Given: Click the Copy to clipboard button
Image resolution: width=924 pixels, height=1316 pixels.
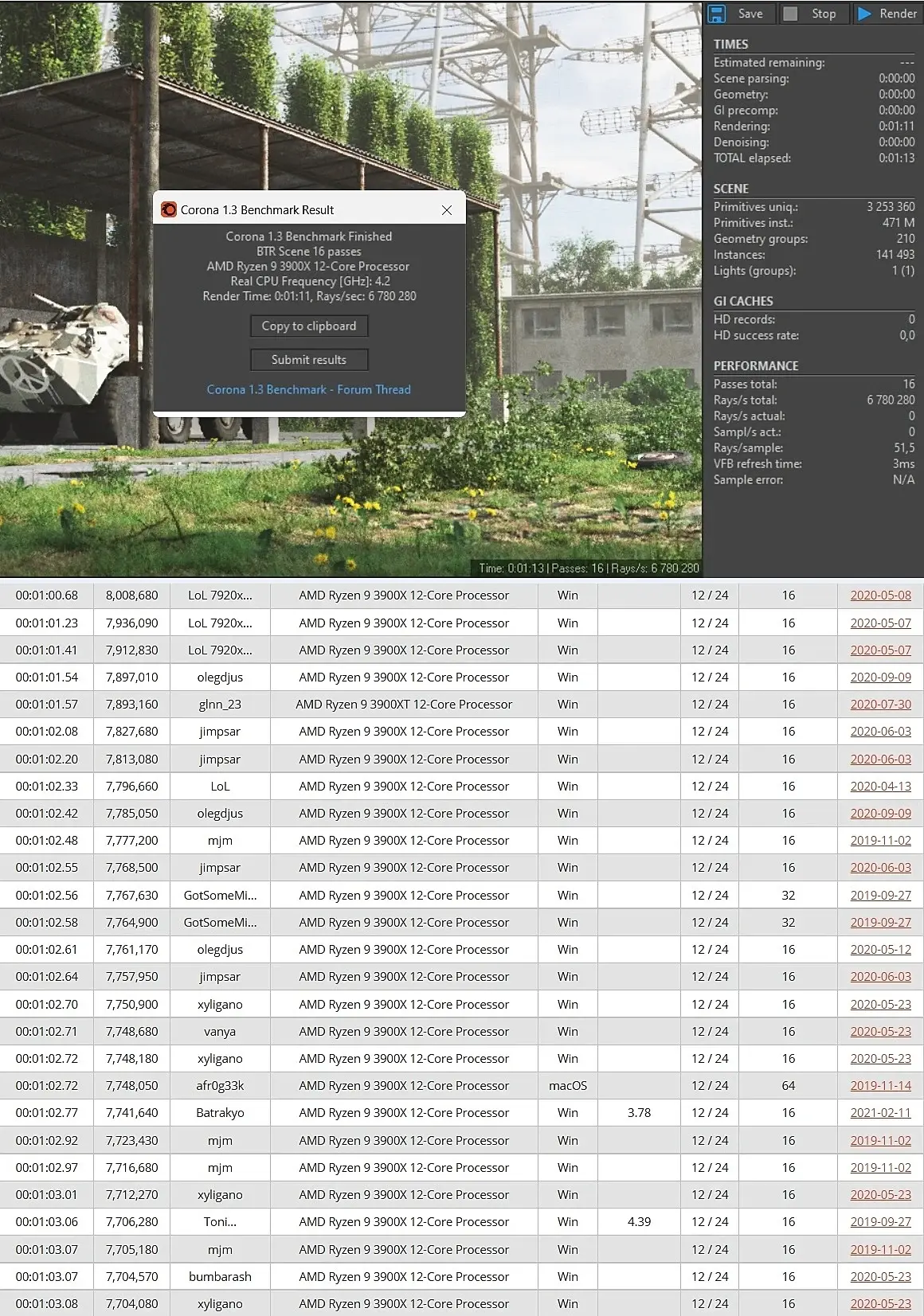Looking at the screenshot, I should click(x=309, y=326).
